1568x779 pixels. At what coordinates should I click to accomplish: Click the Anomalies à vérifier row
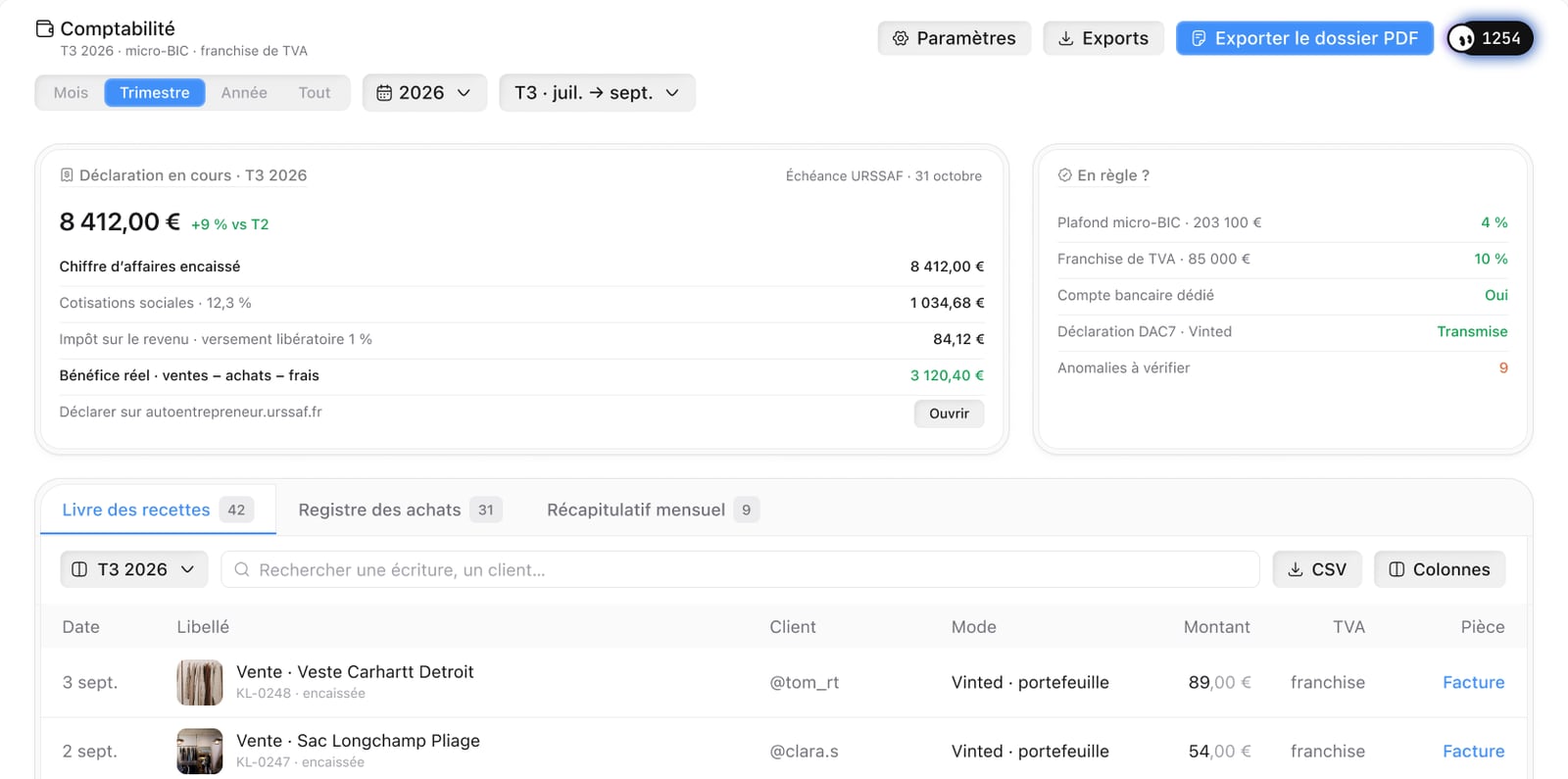point(1283,368)
